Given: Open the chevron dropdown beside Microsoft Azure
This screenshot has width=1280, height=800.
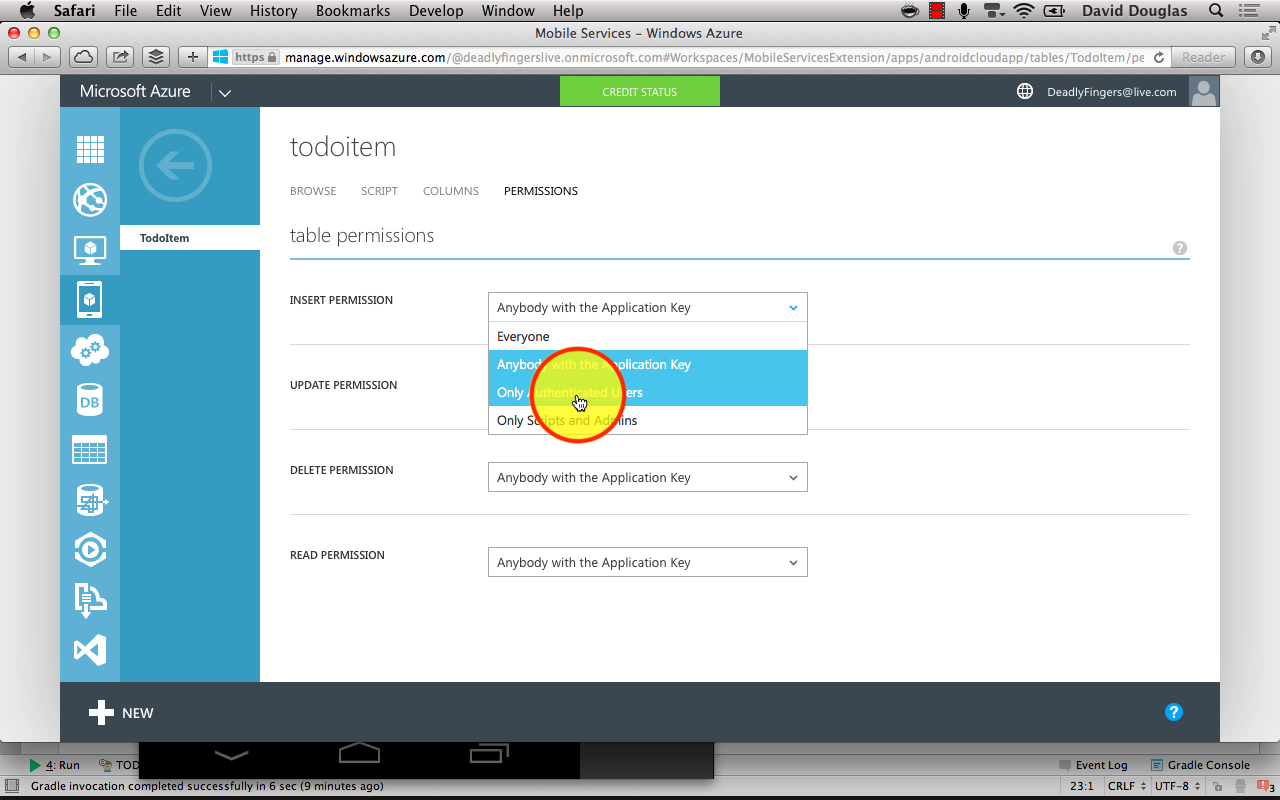Looking at the screenshot, I should [x=225, y=92].
